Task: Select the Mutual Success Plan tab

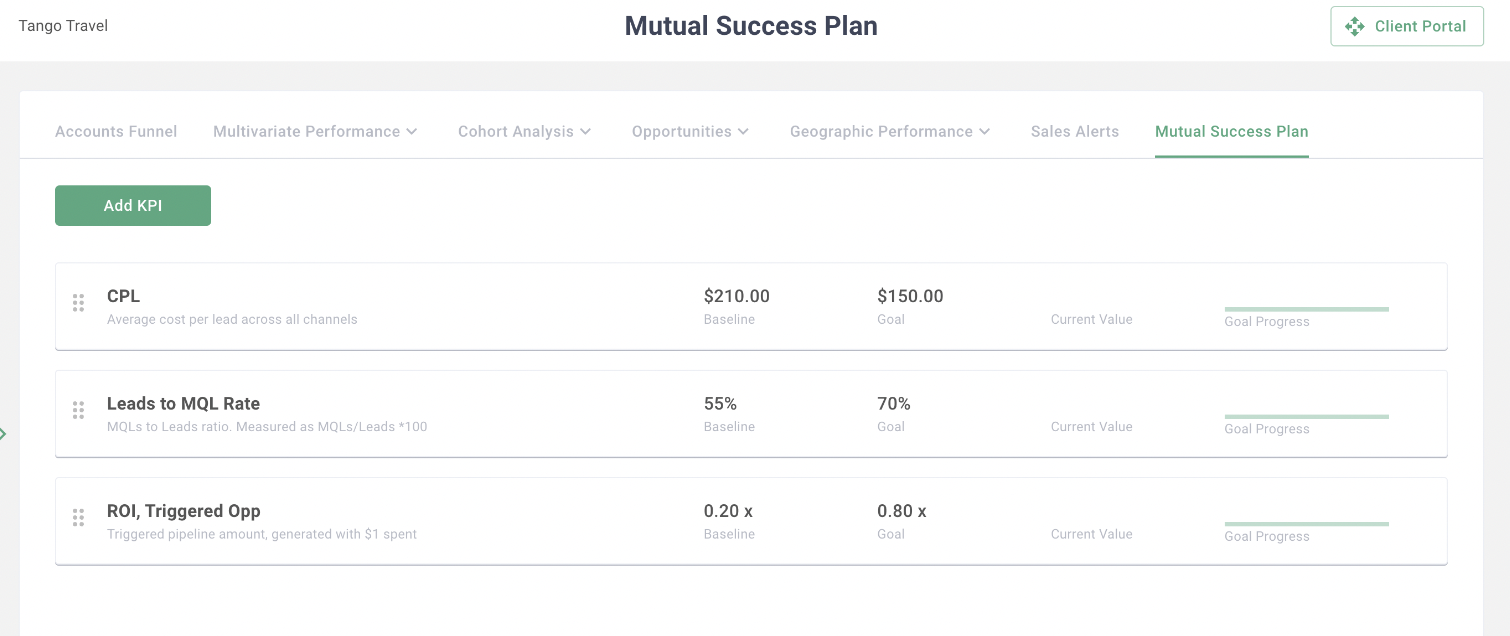Action: (x=1231, y=131)
